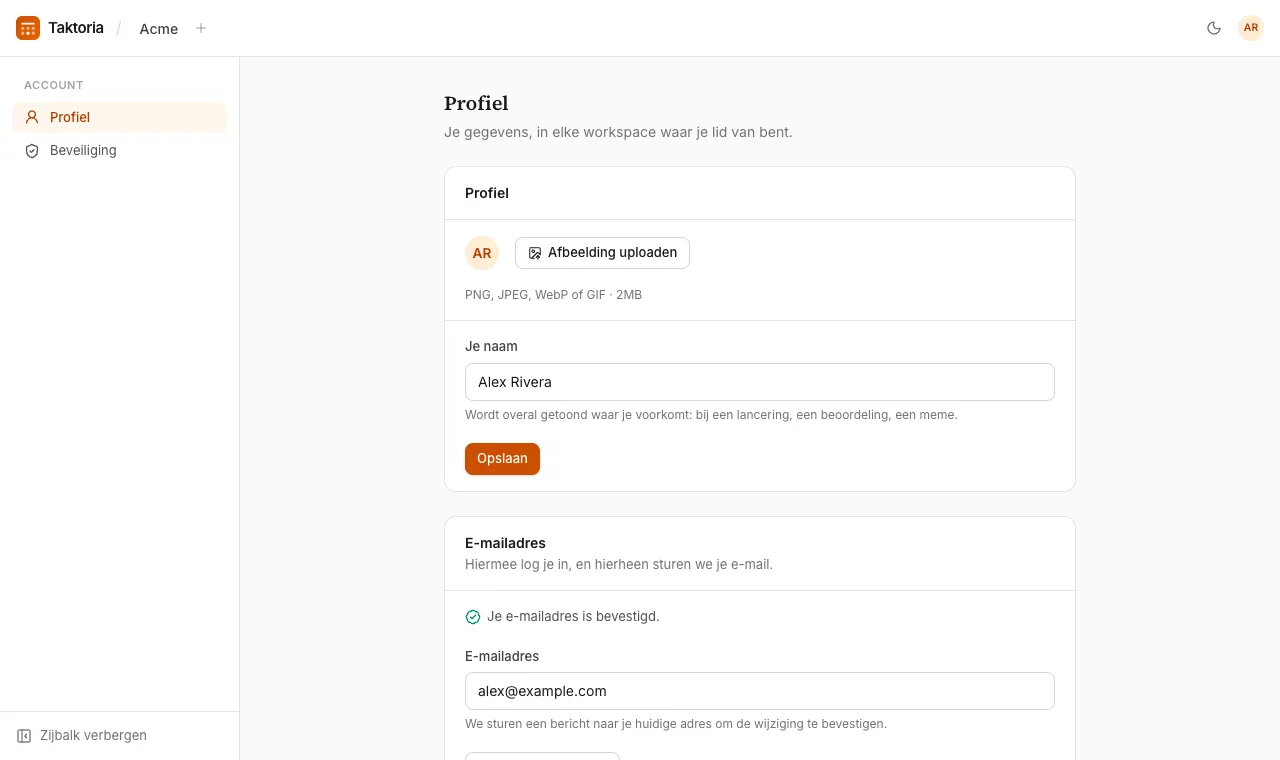1280x760 pixels.
Task: Click the person icon beside Profiel
Action: (x=32, y=117)
